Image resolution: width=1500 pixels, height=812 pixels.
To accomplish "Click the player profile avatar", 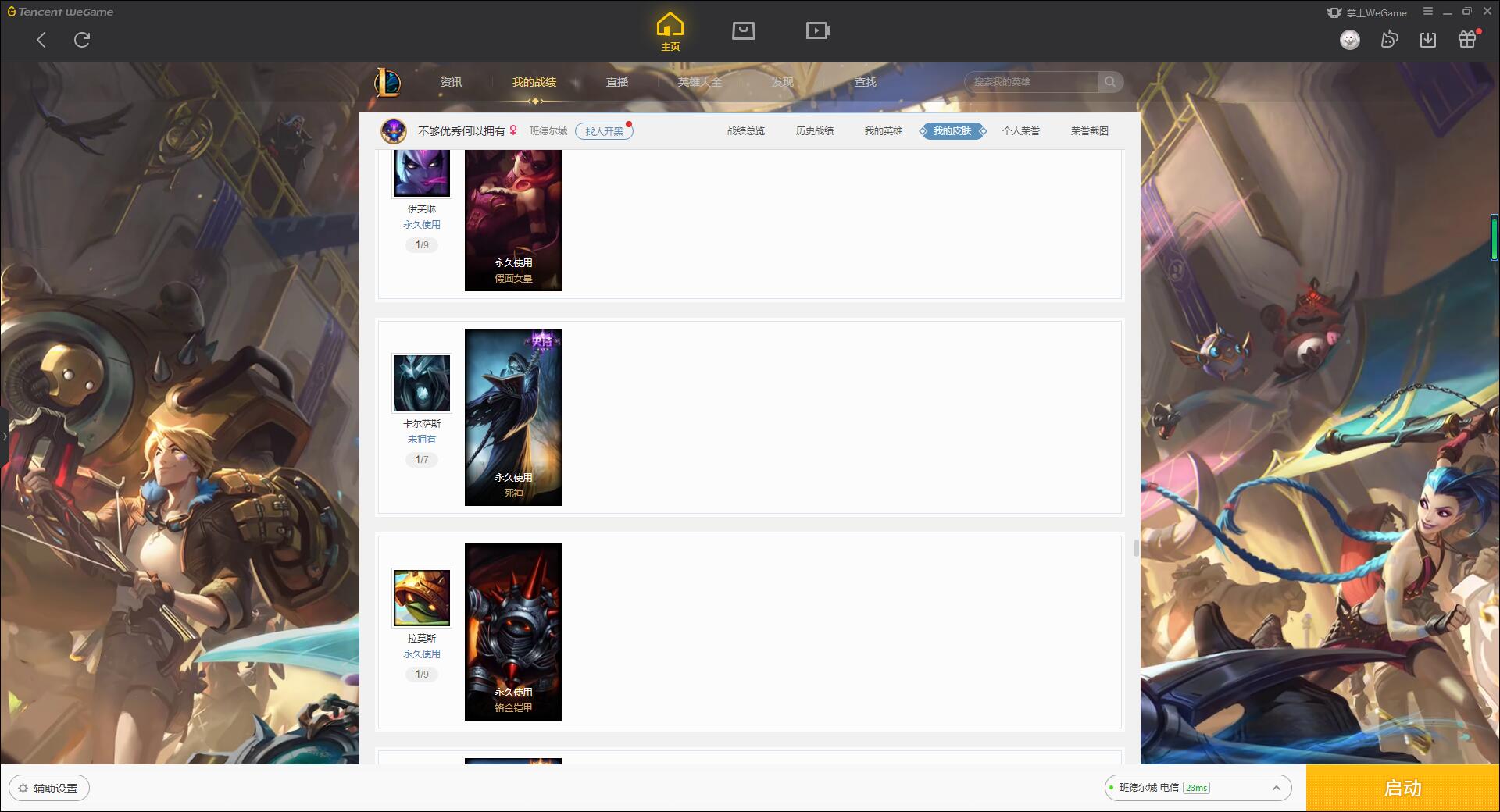I will coord(394,131).
